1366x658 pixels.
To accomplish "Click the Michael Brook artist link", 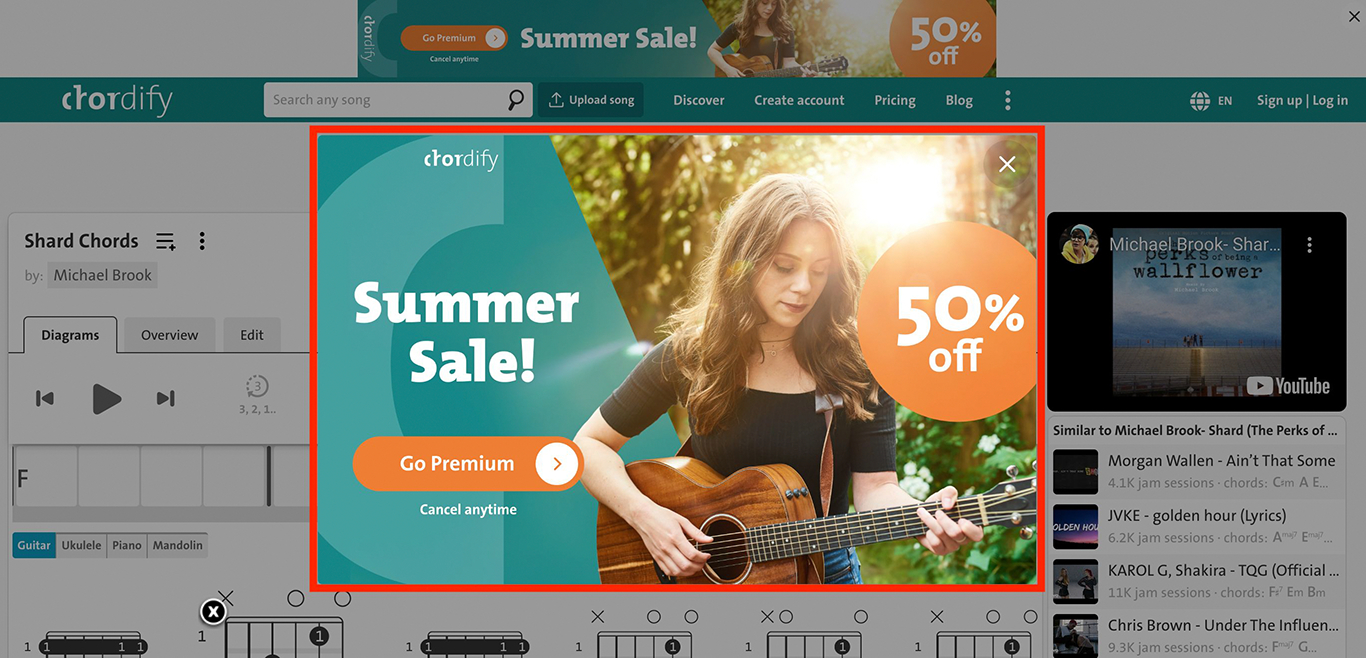I will (103, 275).
